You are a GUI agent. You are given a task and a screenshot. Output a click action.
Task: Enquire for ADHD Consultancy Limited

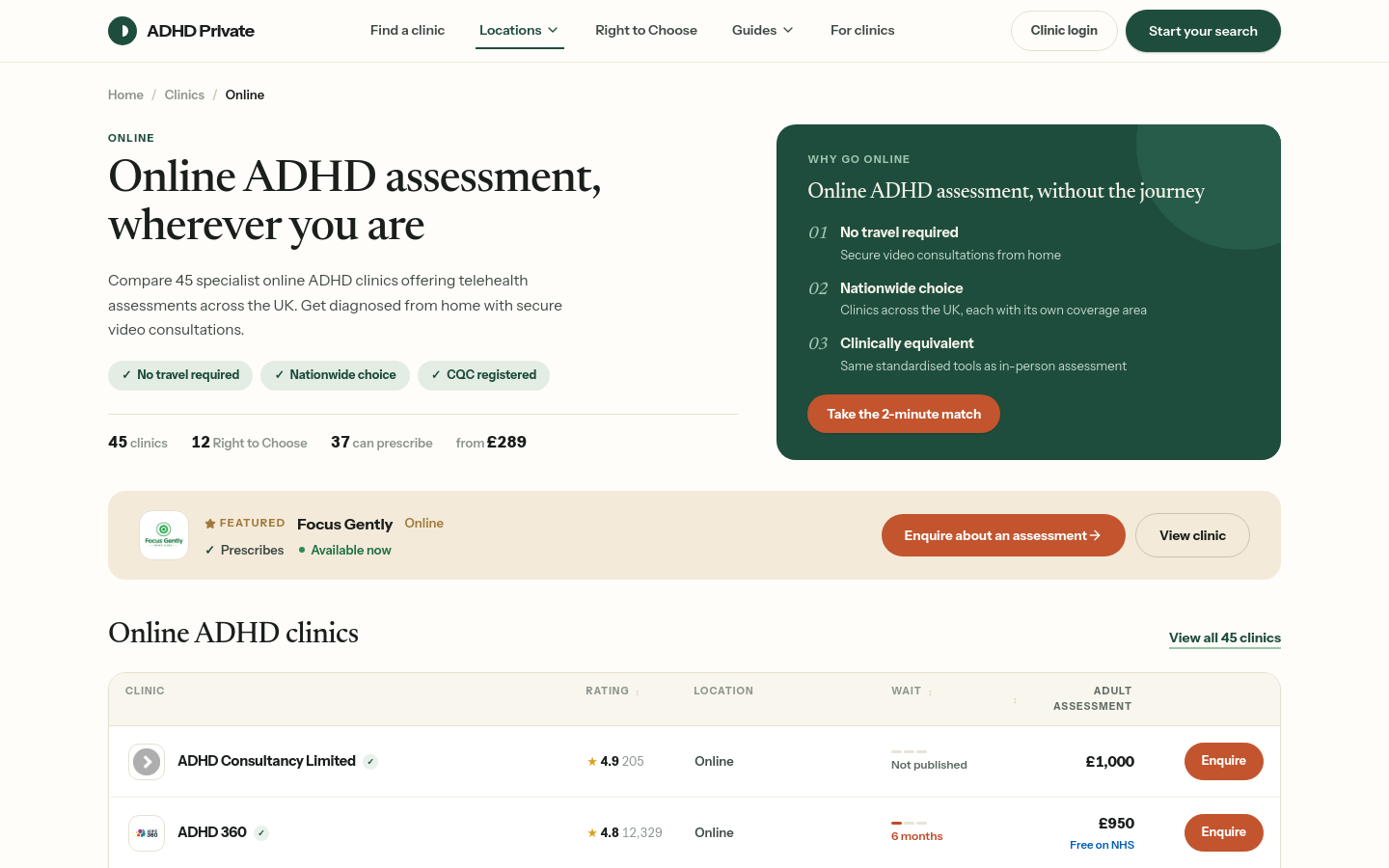pyautogui.click(x=1224, y=762)
